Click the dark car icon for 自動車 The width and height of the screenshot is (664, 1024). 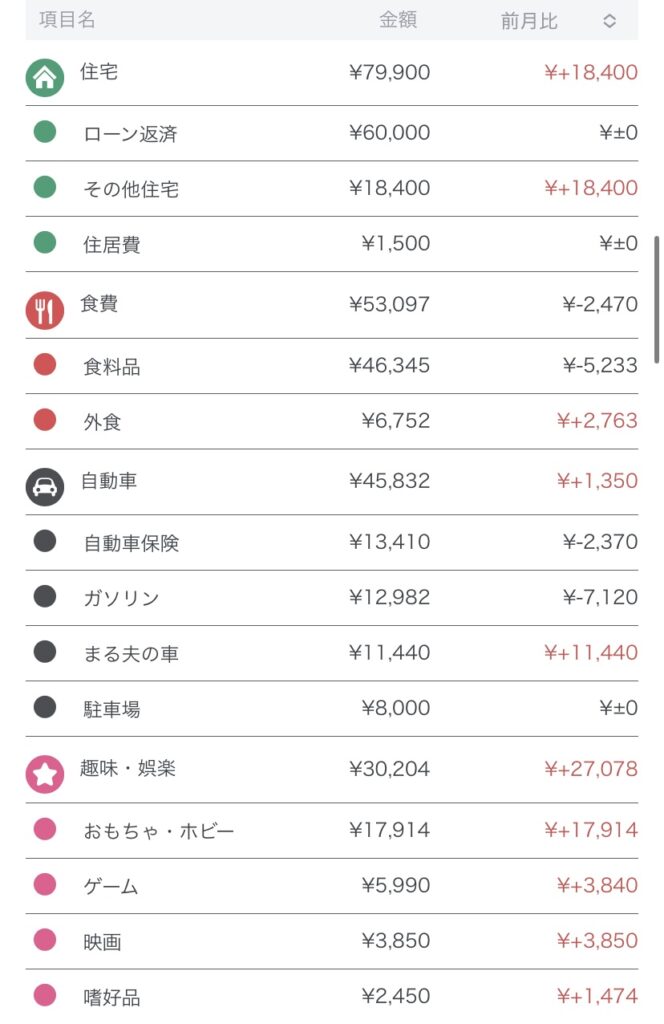click(44, 487)
